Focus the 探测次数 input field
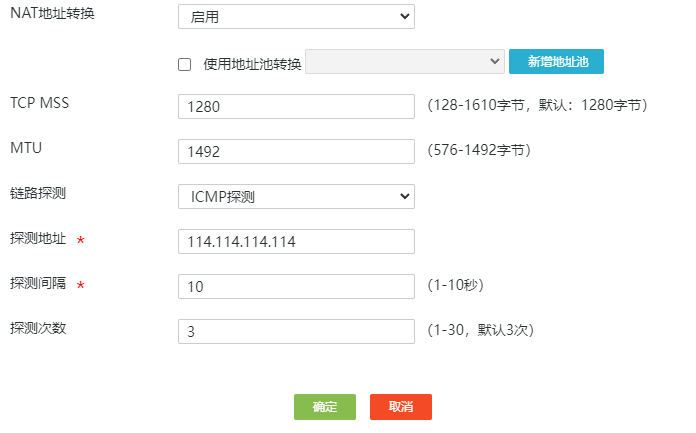The height and width of the screenshot is (433, 696). click(295, 331)
